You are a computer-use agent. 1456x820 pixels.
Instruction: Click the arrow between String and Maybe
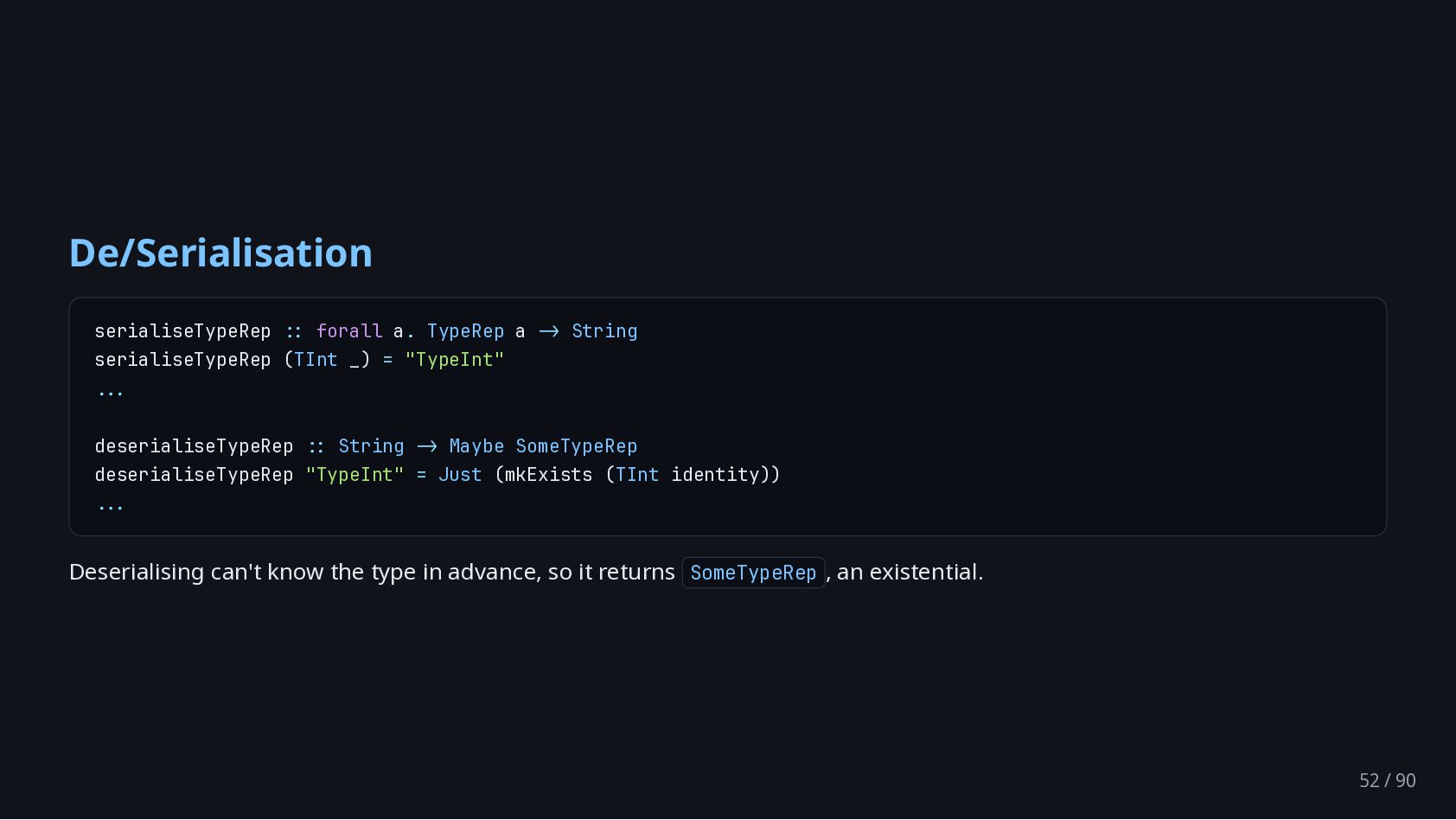(427, 446)
